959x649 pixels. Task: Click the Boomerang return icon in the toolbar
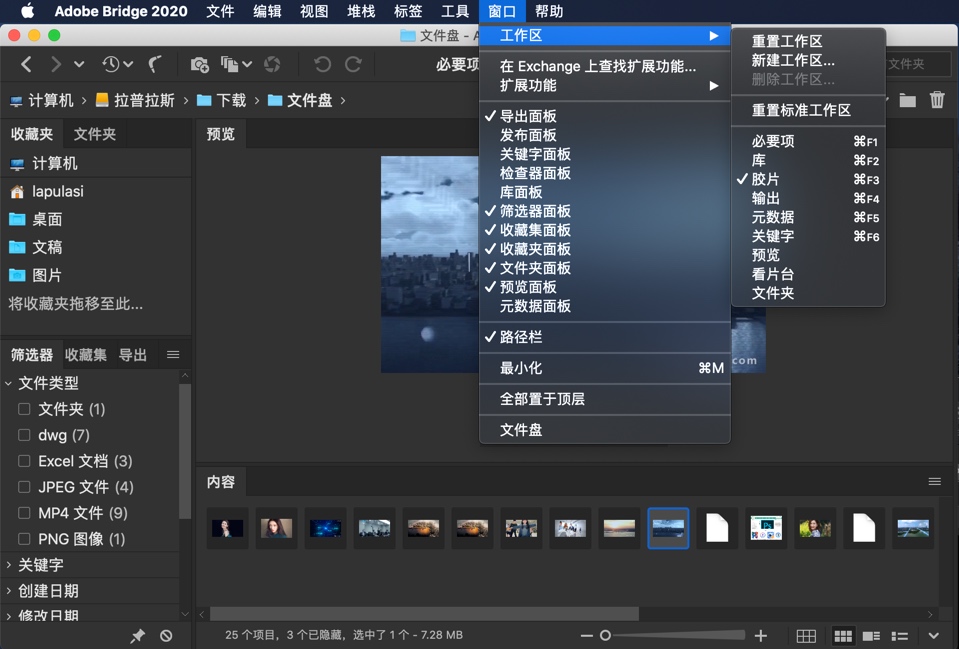155,63
